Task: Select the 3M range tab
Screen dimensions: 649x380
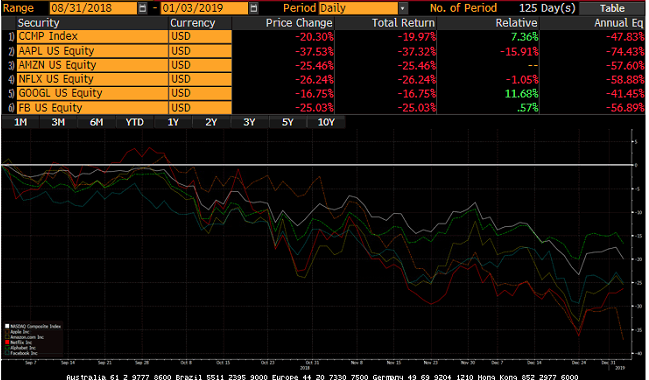Action: [58, 122]
